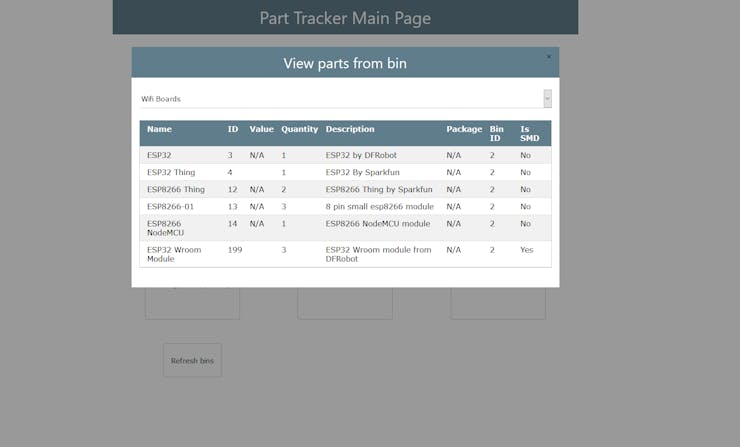Click description 'ESP8266 Thing by Sparkfun'

[379, 189]
